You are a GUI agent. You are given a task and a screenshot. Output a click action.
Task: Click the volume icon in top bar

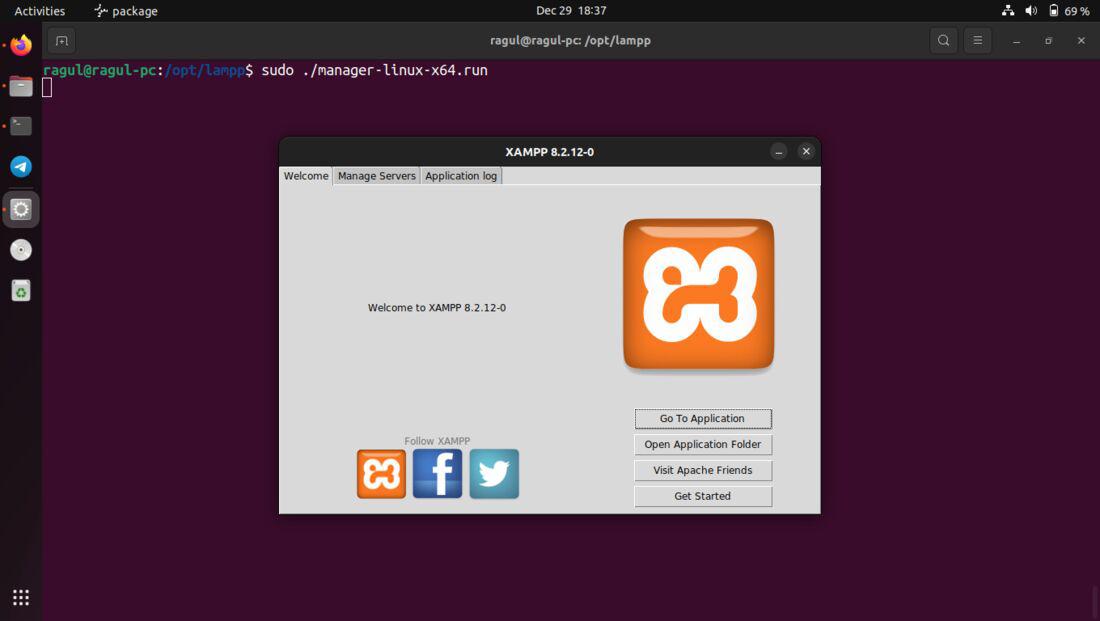tap(1031, 11)
